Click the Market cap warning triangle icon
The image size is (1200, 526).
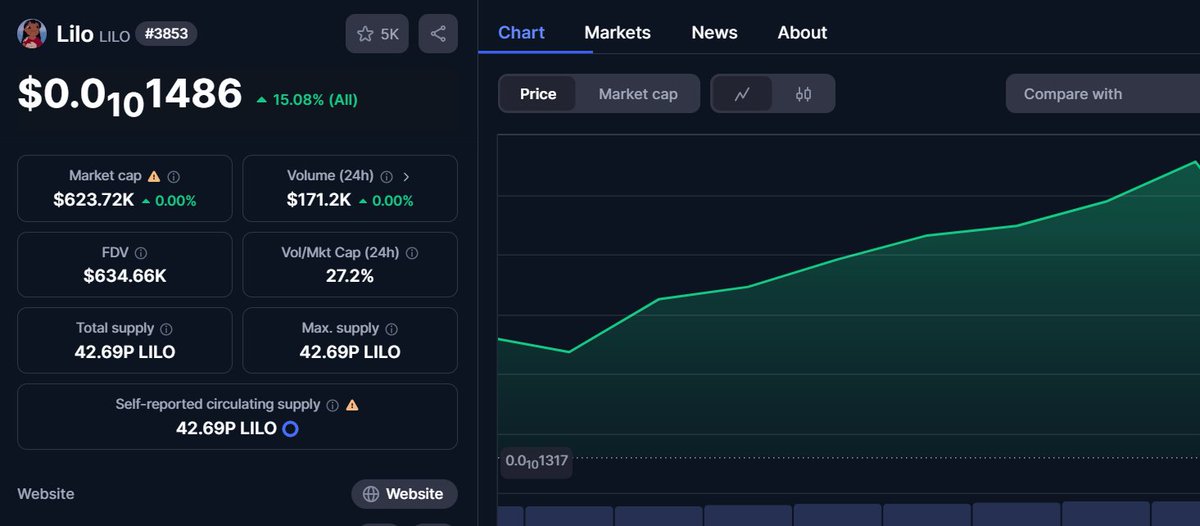pyautogui.click(x=154, y=176)
